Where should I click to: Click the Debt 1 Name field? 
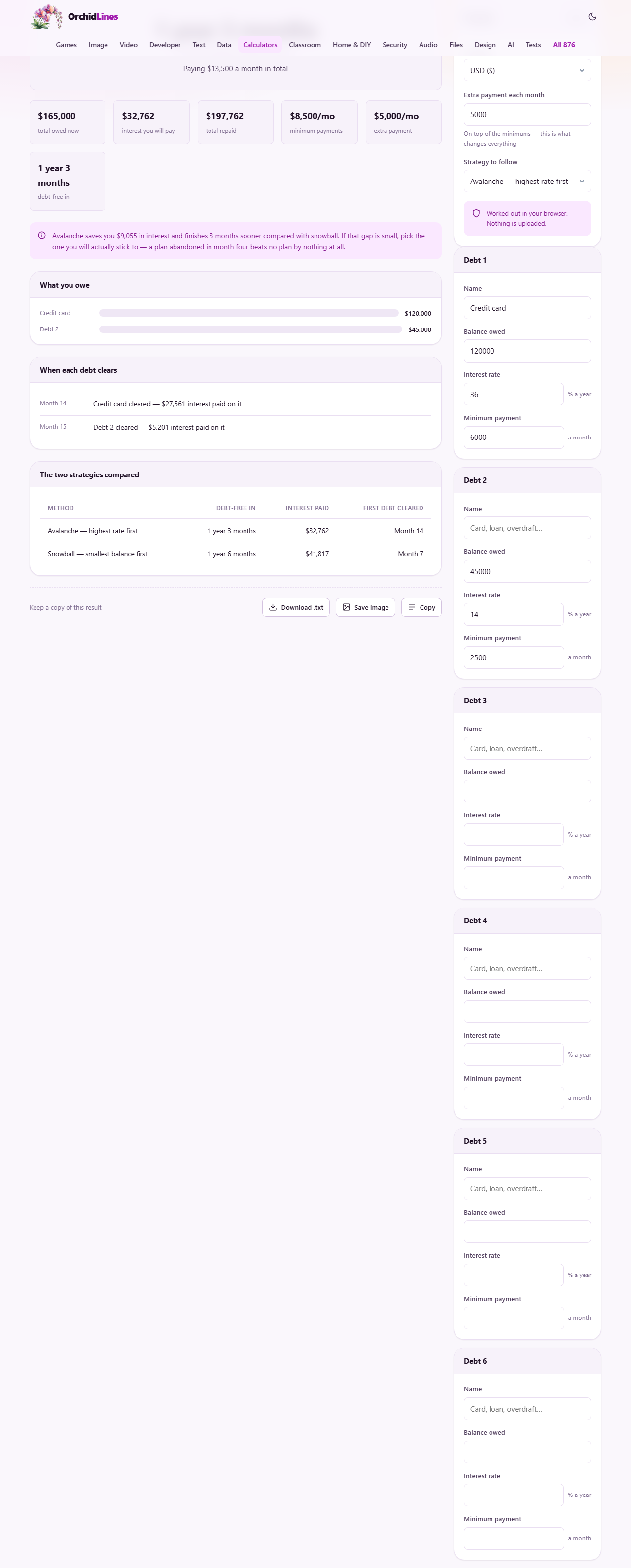(x=527, y=308)
